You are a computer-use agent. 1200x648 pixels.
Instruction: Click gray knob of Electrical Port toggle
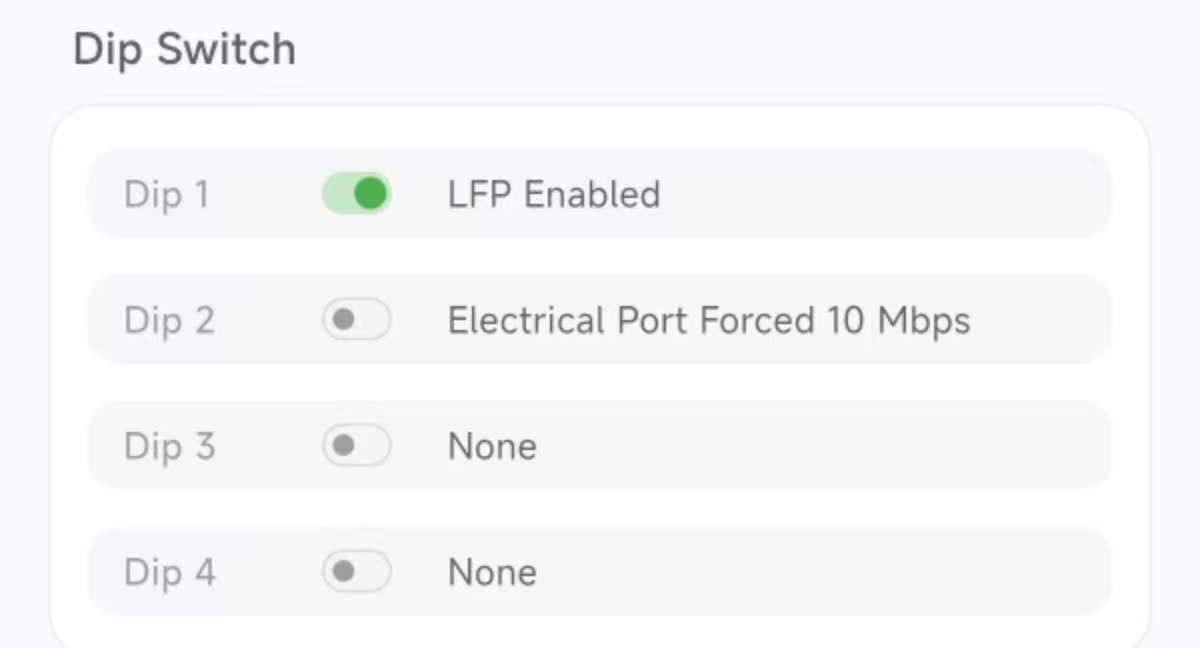coord(343,320)
